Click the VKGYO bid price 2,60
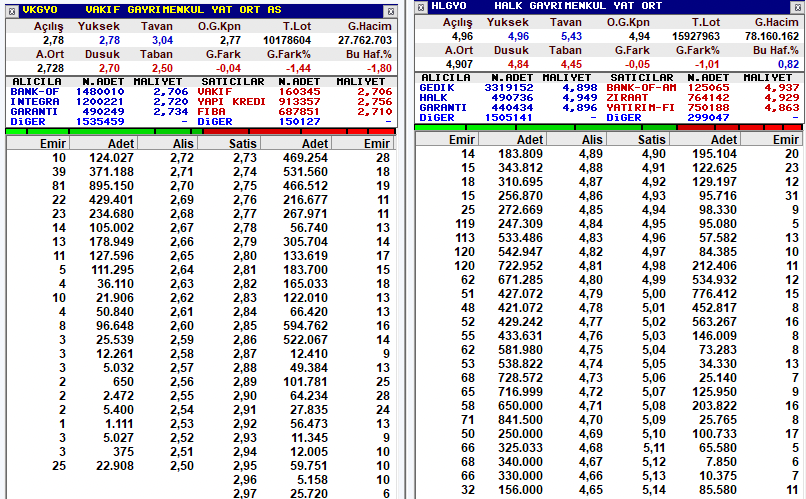 coord(182,326)
